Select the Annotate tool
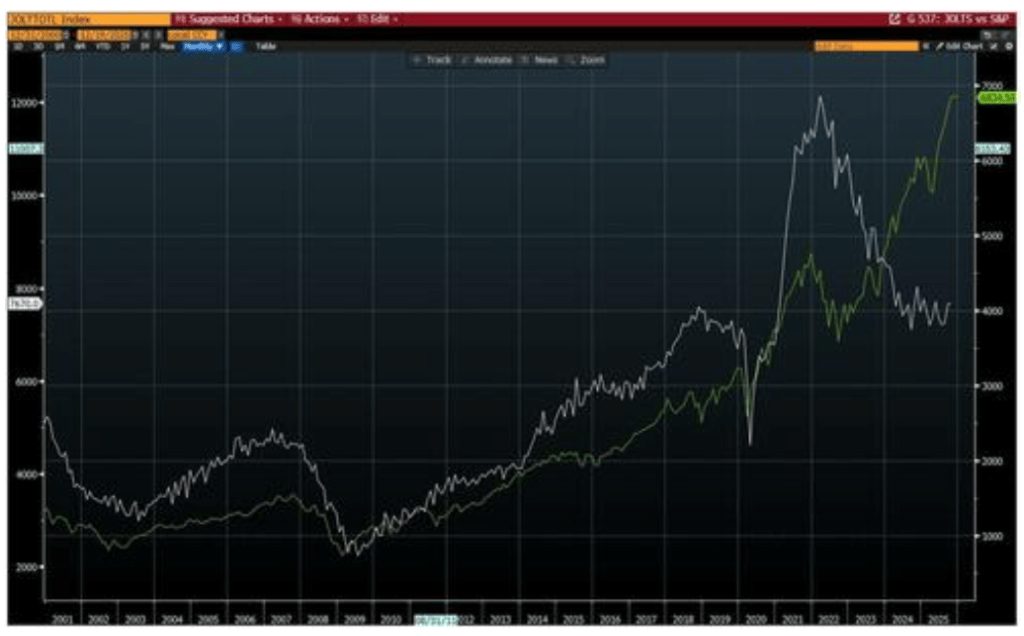The height and width of the screenshot is (636, 1024). tap(486, 60)
